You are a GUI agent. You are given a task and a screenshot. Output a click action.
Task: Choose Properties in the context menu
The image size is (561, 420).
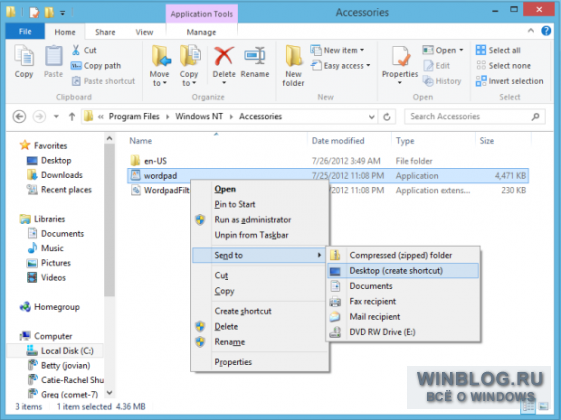[x=260, y=362]
